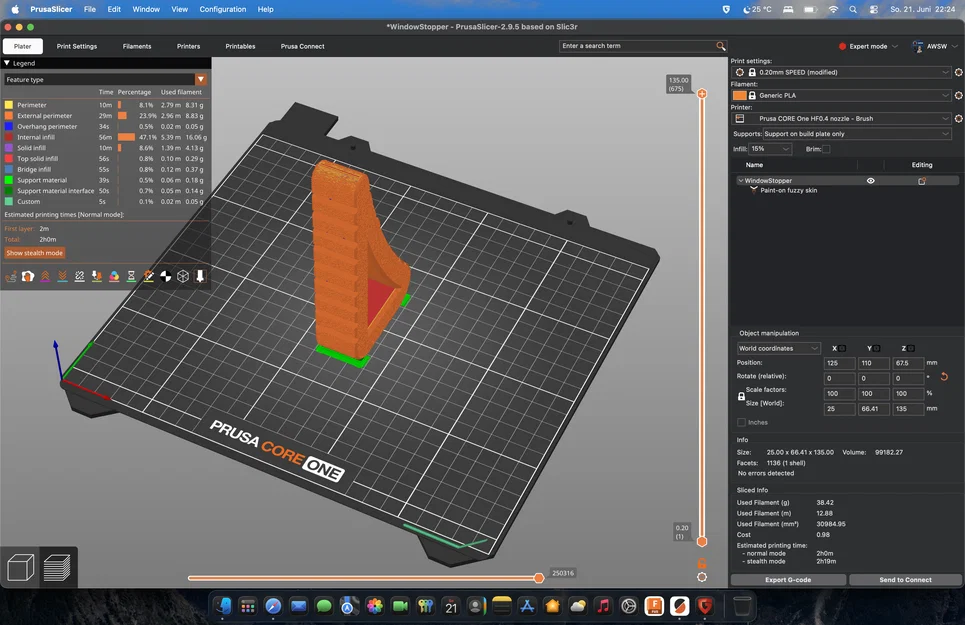Open Printer preset dropdown
Image resolution: width=965 pixels, height=625 pixels.
pyautogui.click(x=841, y=118)
